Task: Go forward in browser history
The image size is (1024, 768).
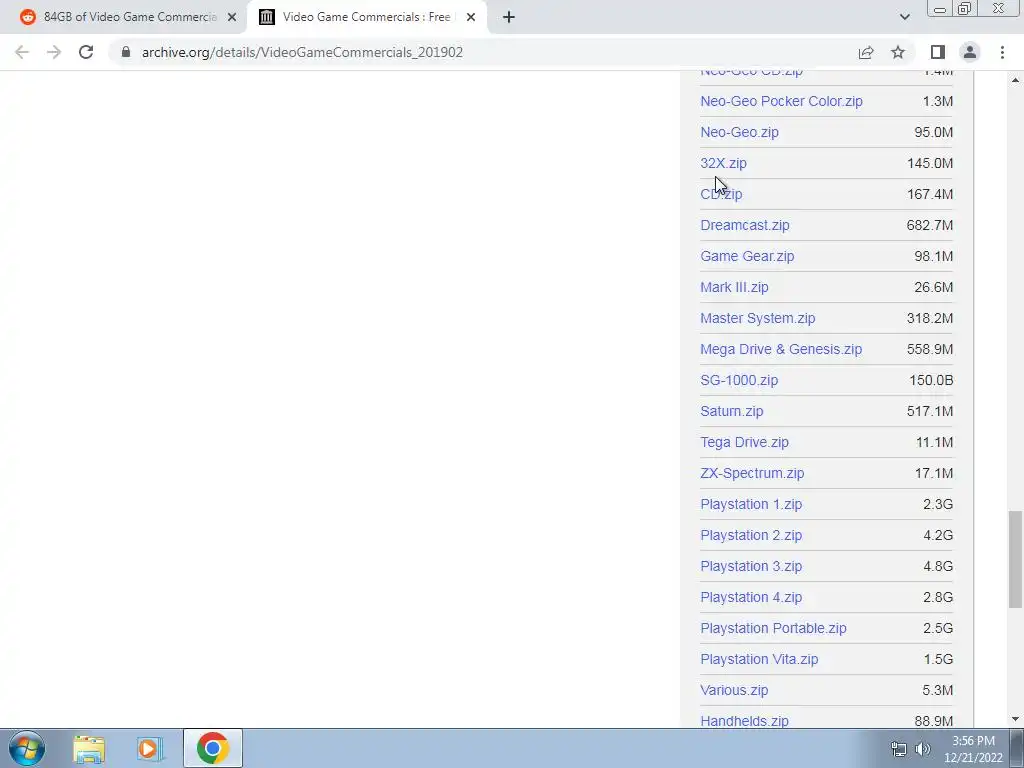Action: tap(54, 52)
